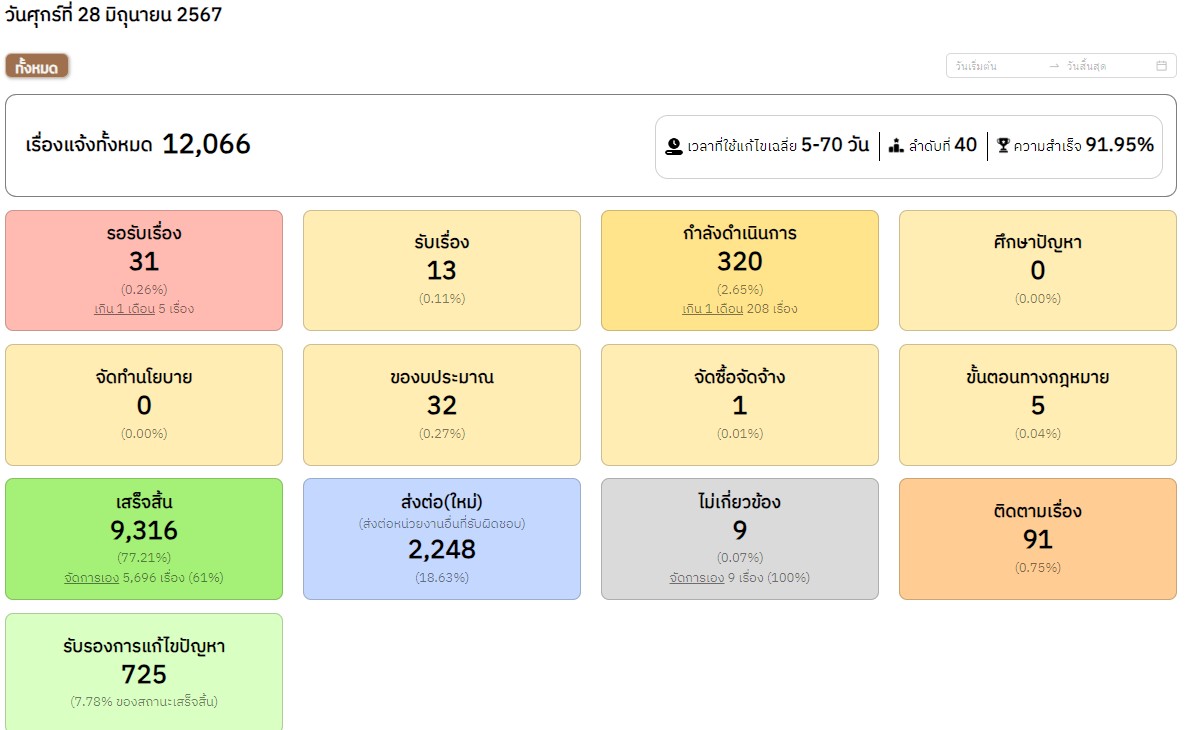
Task: Click the arrow between start and end dates
Action: pos(1054,66)
